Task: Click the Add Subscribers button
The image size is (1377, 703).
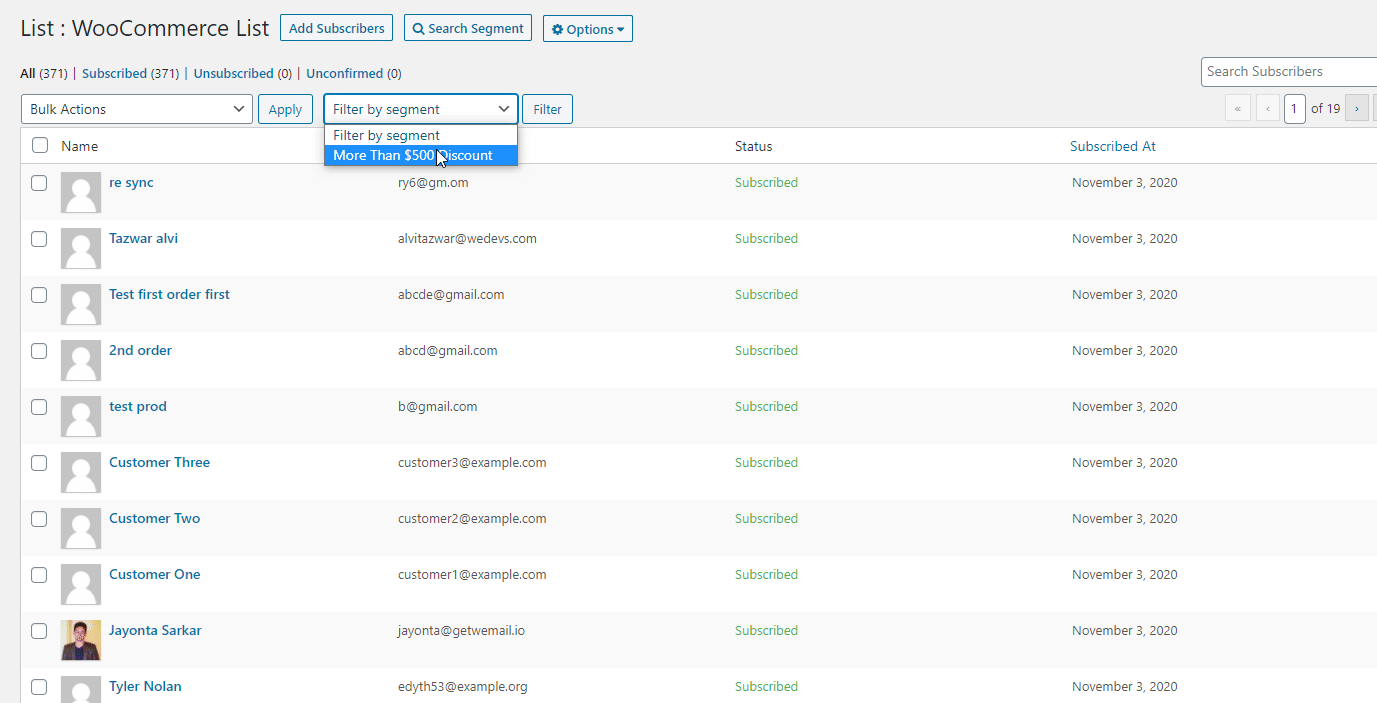Action: (336, 29)
